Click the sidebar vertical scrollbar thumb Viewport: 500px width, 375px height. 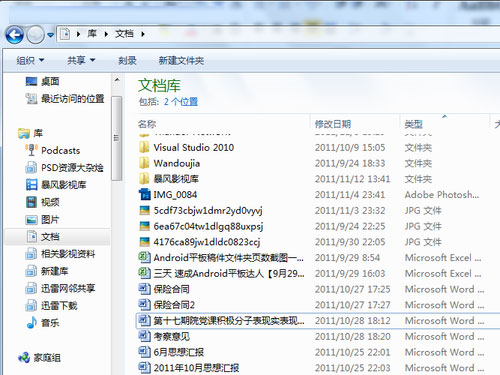tap(117, 138)
